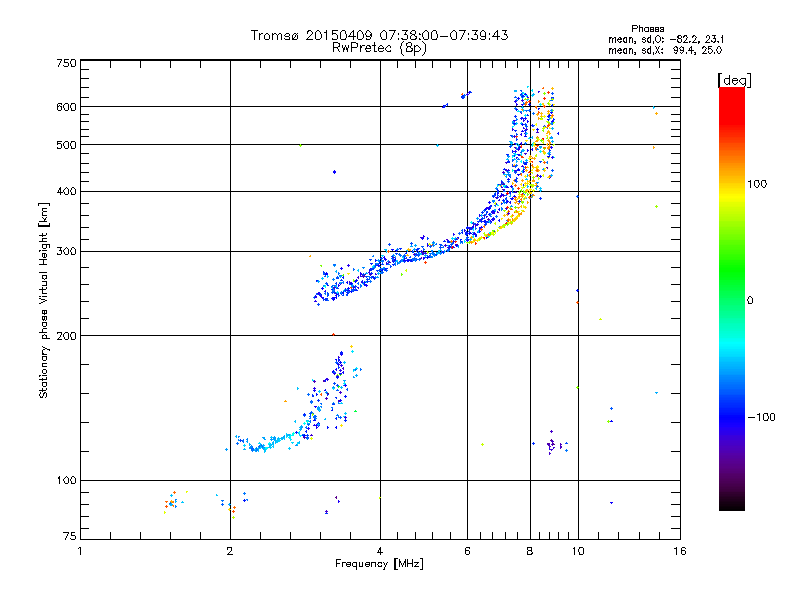Click y-axis tick label '400'
The height and width of the screenshot is (600, 800).
tap(66, 191)
